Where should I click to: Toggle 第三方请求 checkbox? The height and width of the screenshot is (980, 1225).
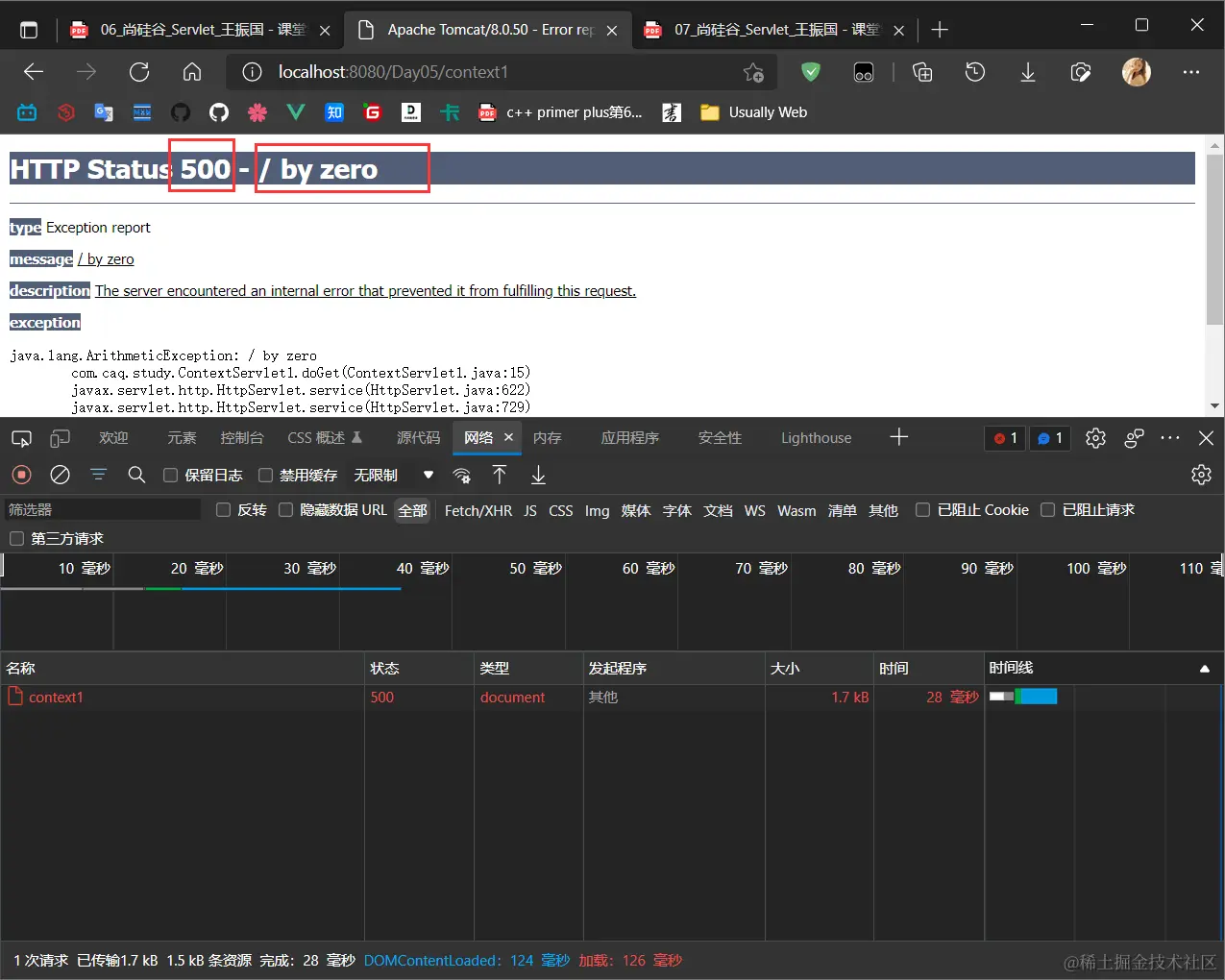(x=16, y=539)
